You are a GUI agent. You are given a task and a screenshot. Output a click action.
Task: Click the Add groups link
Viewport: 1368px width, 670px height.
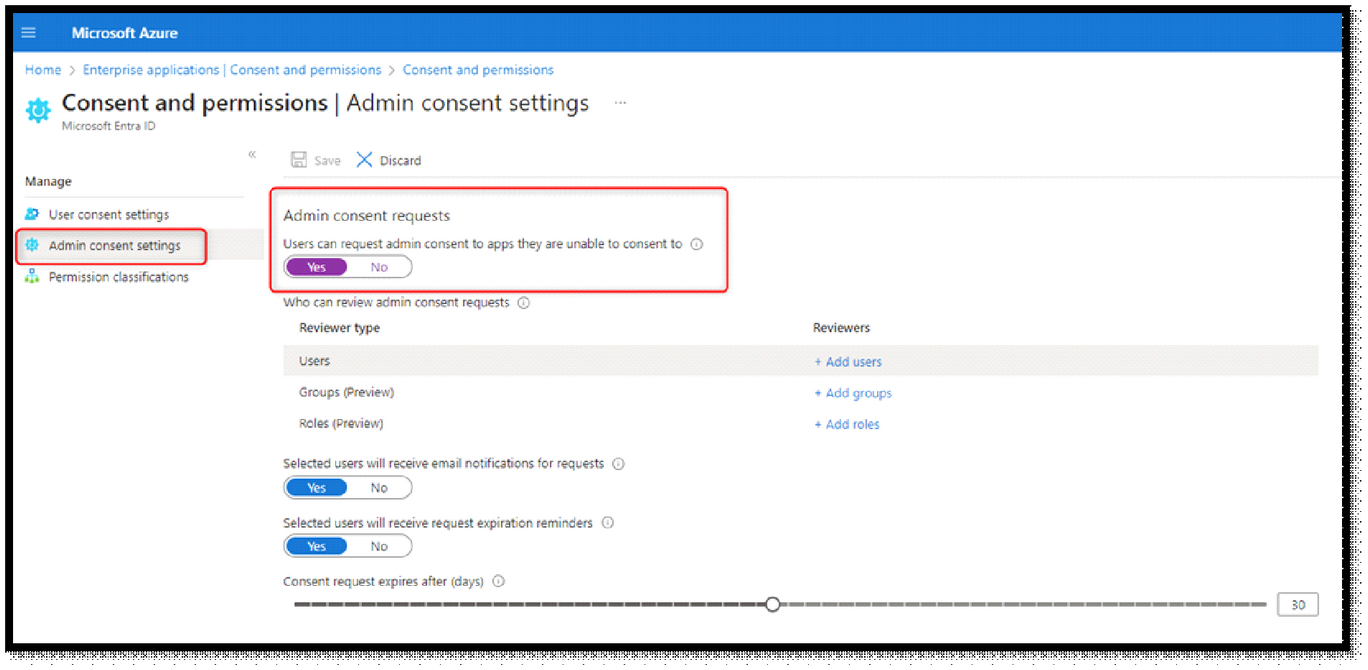point(853,393)
